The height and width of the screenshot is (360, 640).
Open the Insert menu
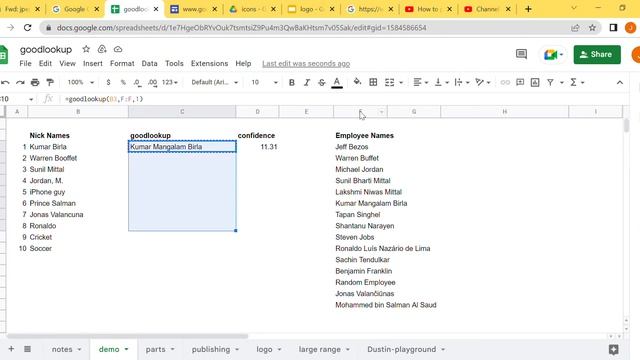93,64
